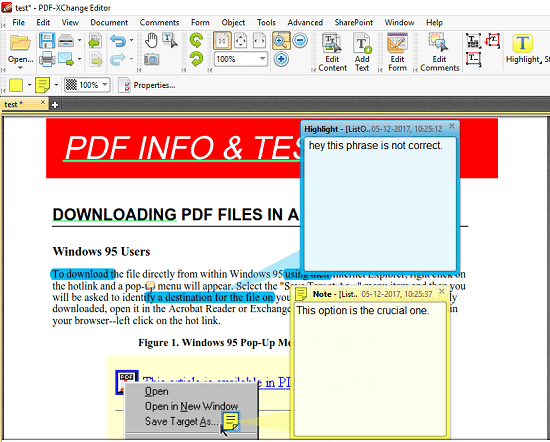Select the Typewriter text tool icon

pos(473,41)
